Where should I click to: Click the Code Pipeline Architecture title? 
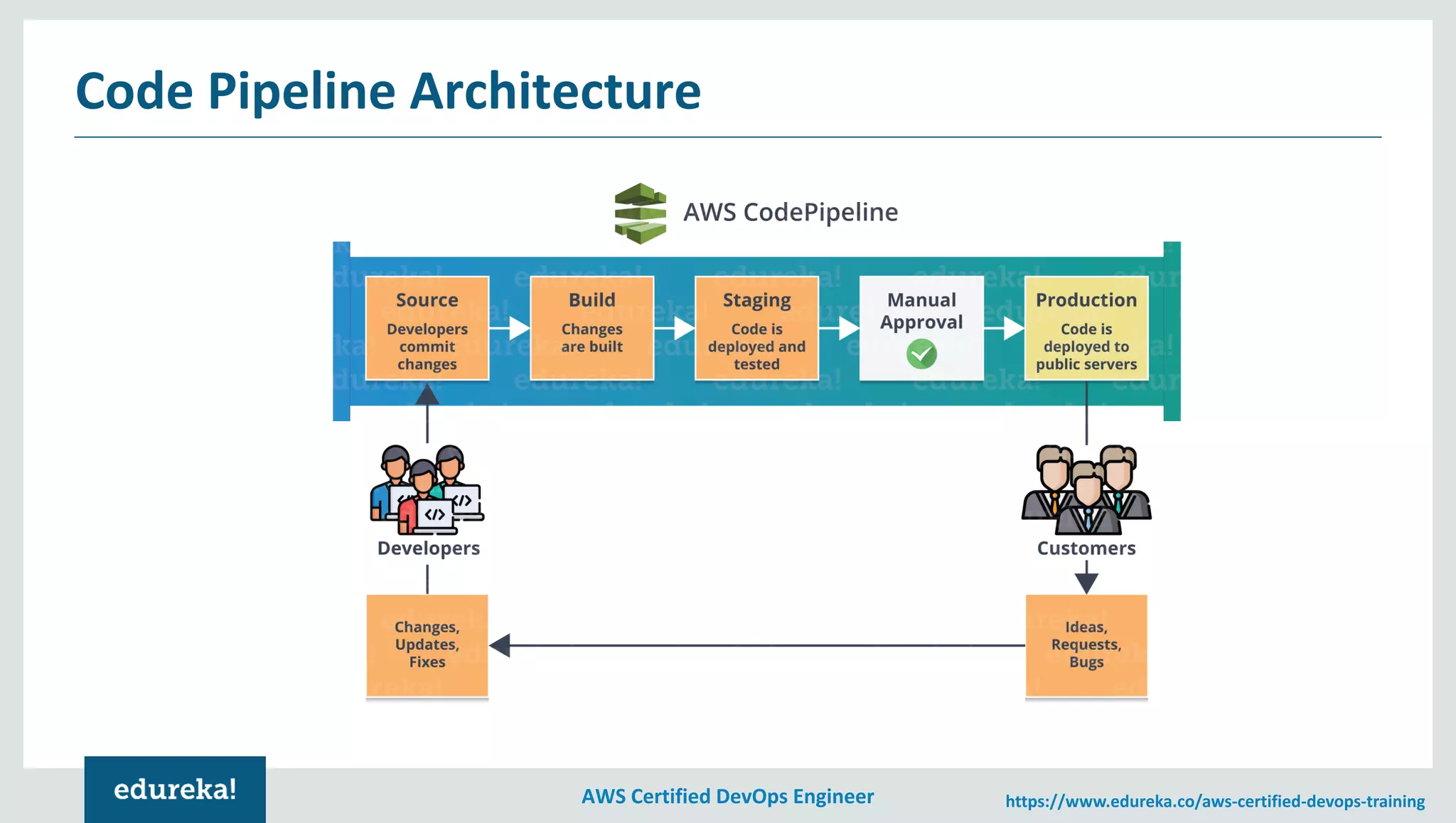tap(388, 92)
